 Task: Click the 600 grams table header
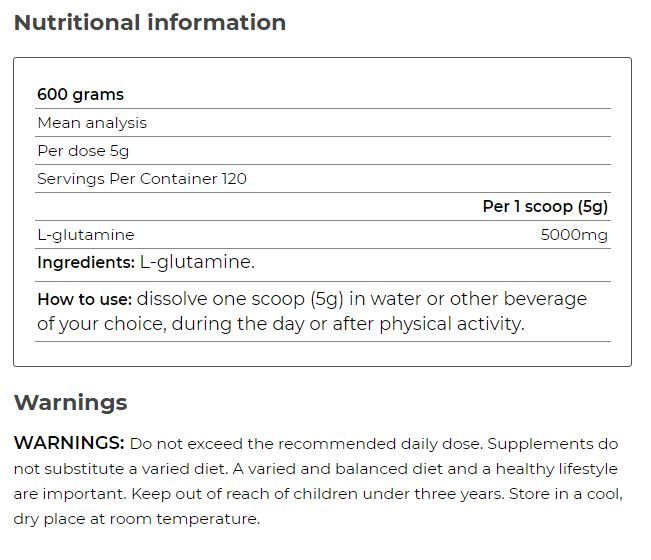pyautogui.click(x=81, y=94)
